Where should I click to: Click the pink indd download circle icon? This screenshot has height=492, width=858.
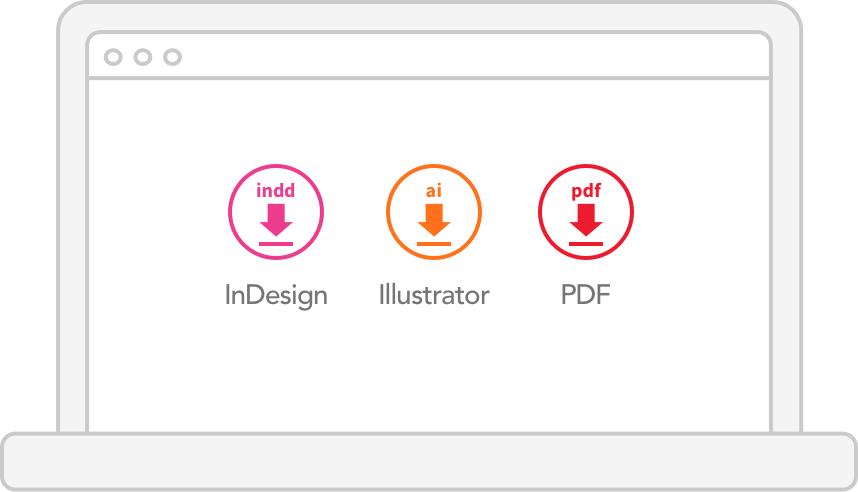point(276,212)
